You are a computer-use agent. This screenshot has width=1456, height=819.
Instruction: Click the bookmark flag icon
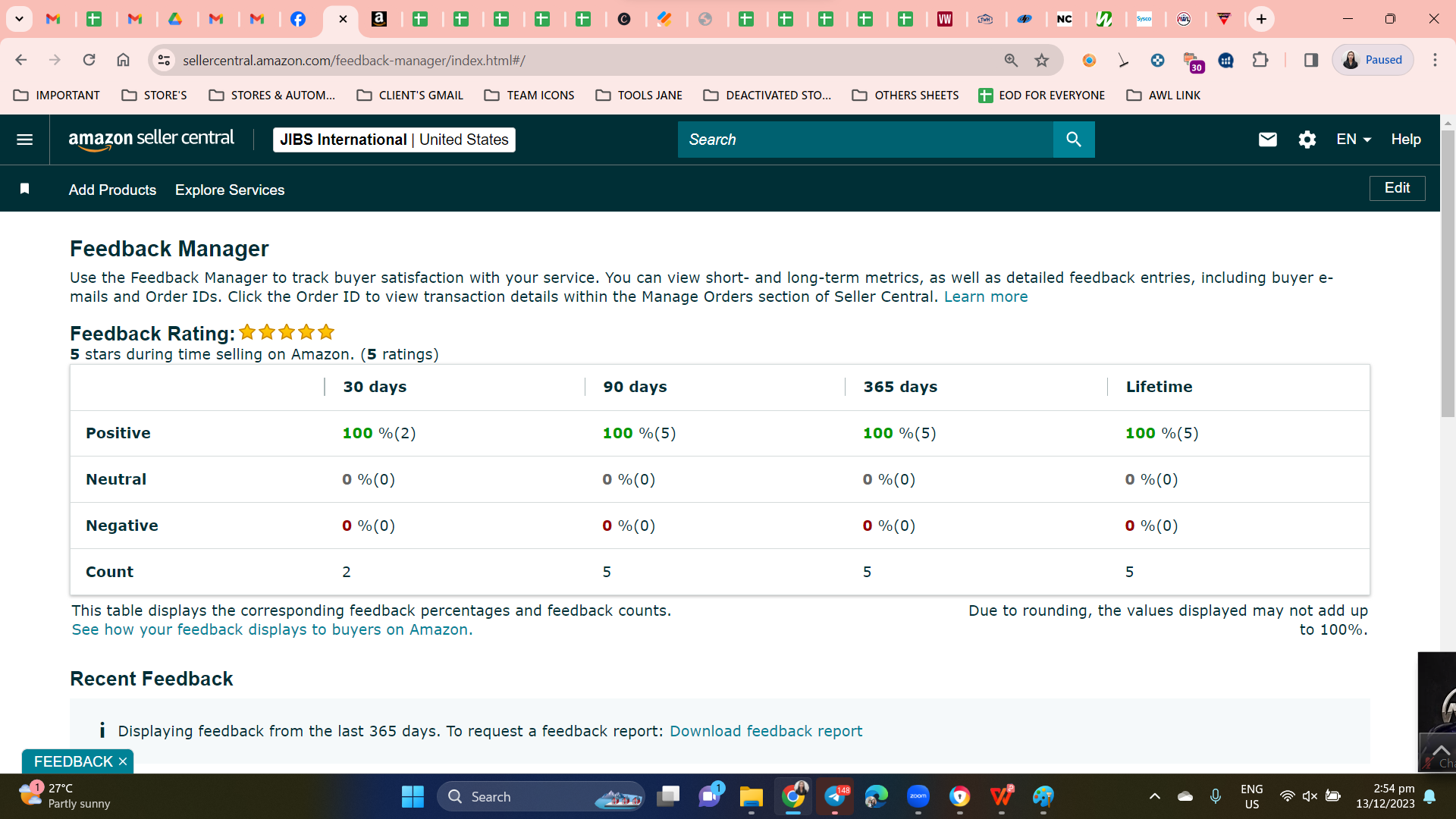(24, 189)
